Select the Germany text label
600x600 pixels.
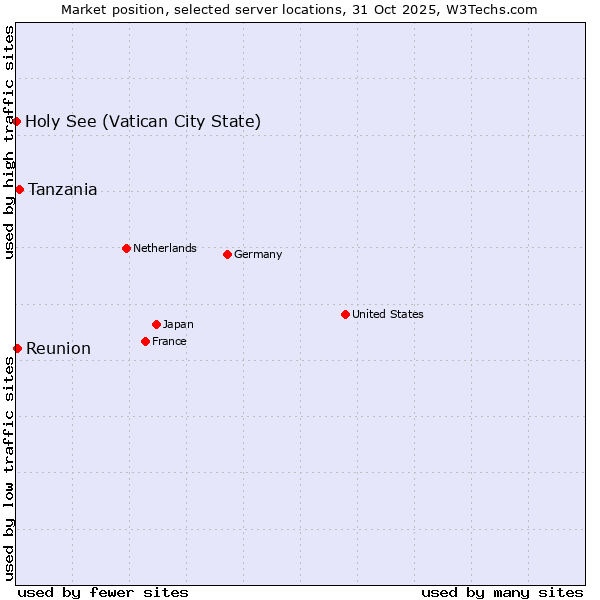pyautogui.click(x=258, y=254)
